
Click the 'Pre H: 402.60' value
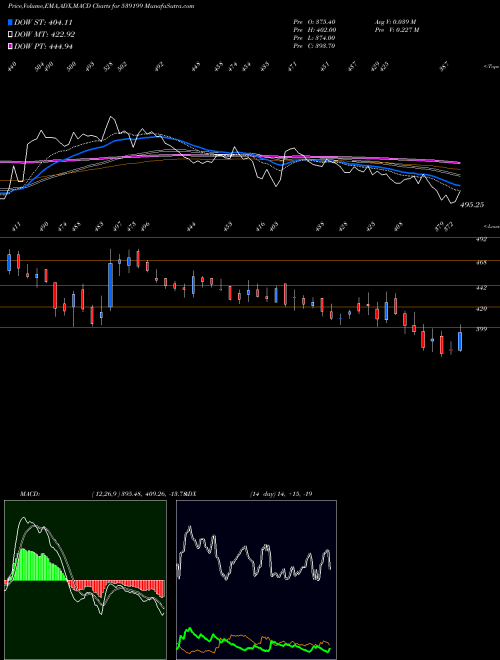(x=314, y=30)
